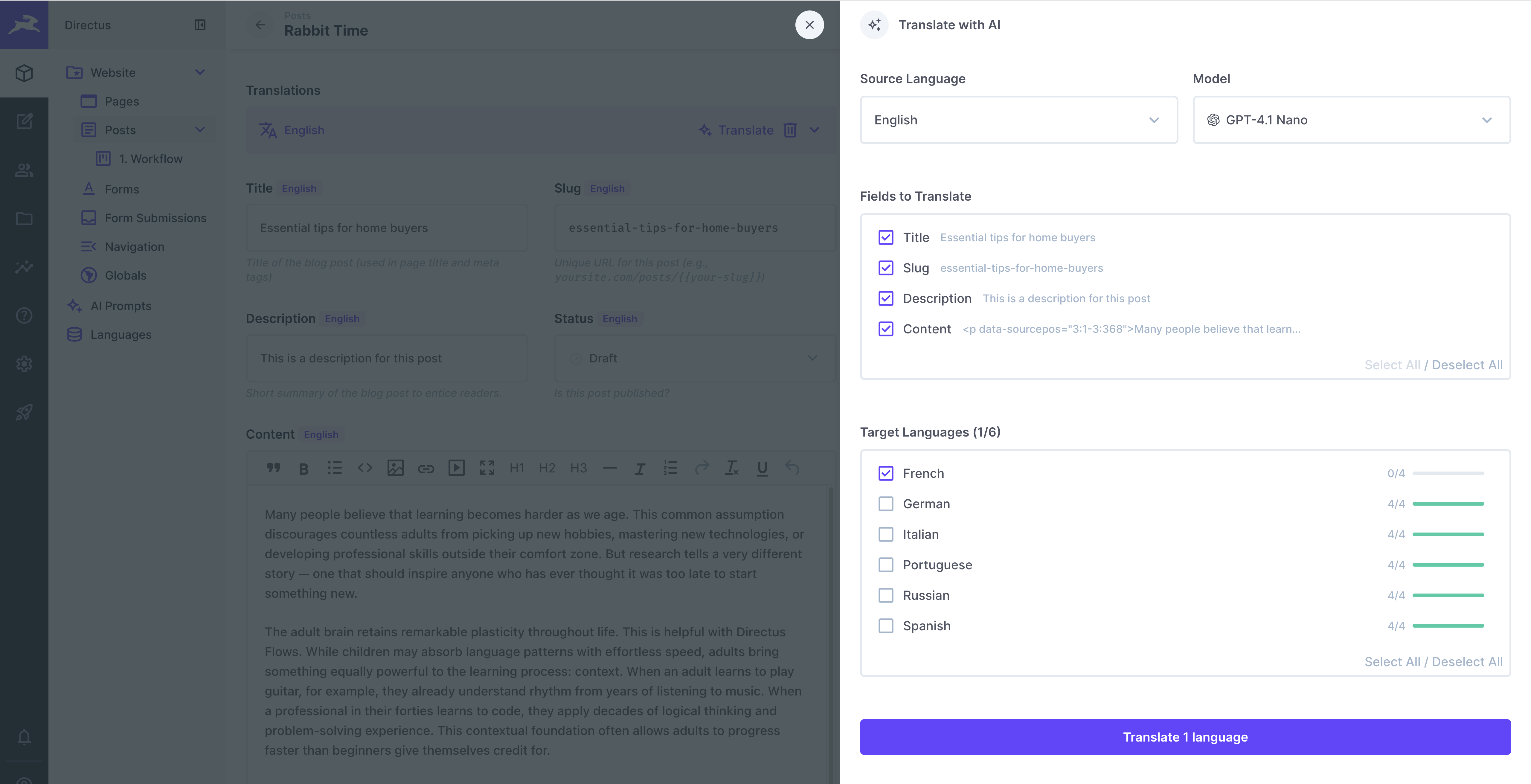Click the essential-tips-for-home-buyers slug field
The width and height of the screenshot is (1531, 784).
click(694, 228)
